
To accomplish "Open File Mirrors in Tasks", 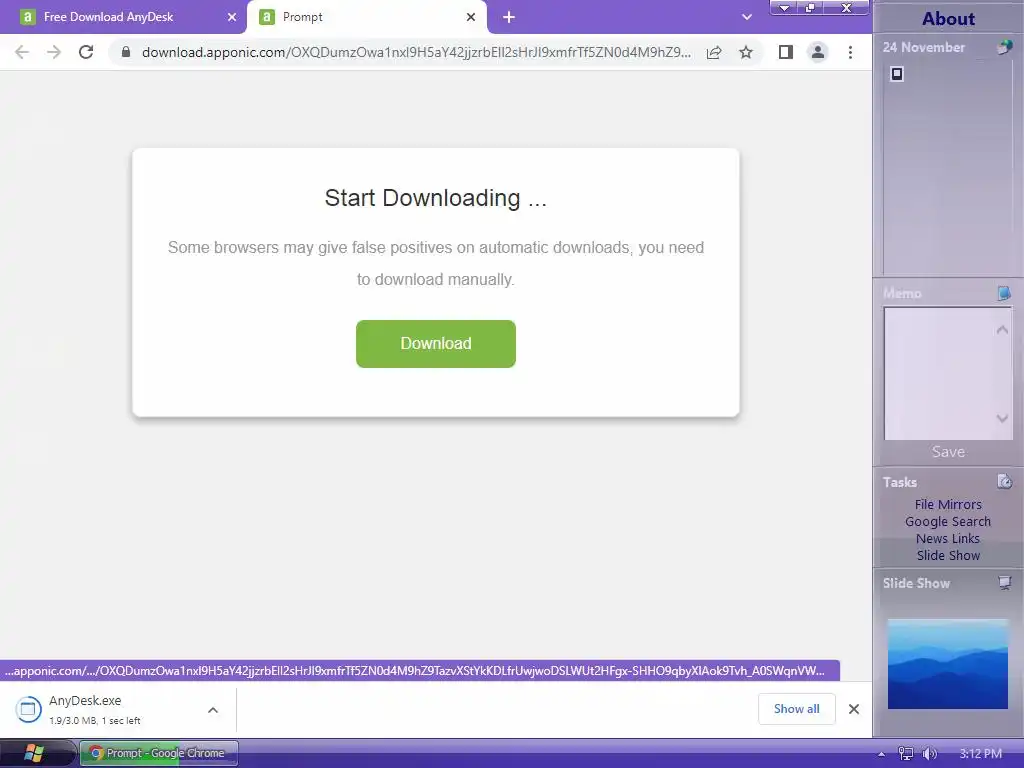I will click(x=948, y=505).
